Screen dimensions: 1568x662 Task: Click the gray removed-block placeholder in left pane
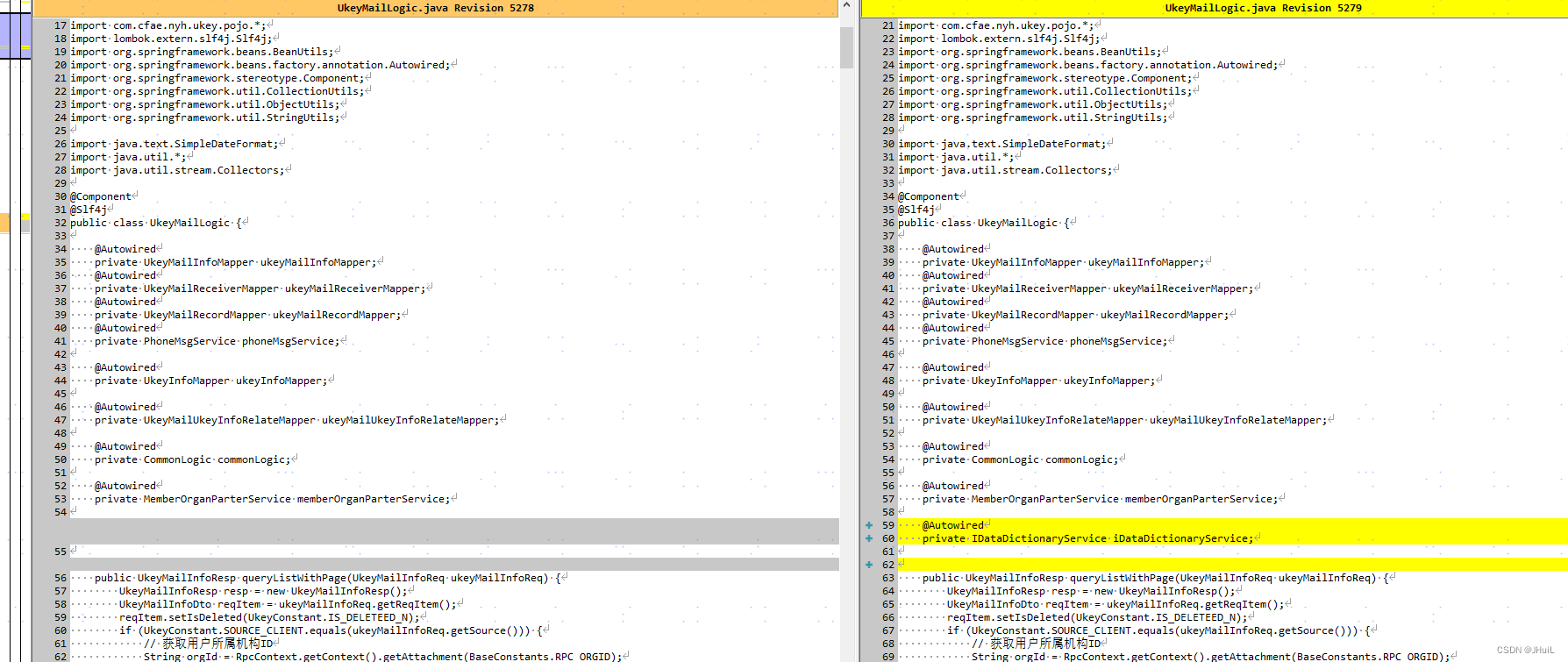click(454, 531)
